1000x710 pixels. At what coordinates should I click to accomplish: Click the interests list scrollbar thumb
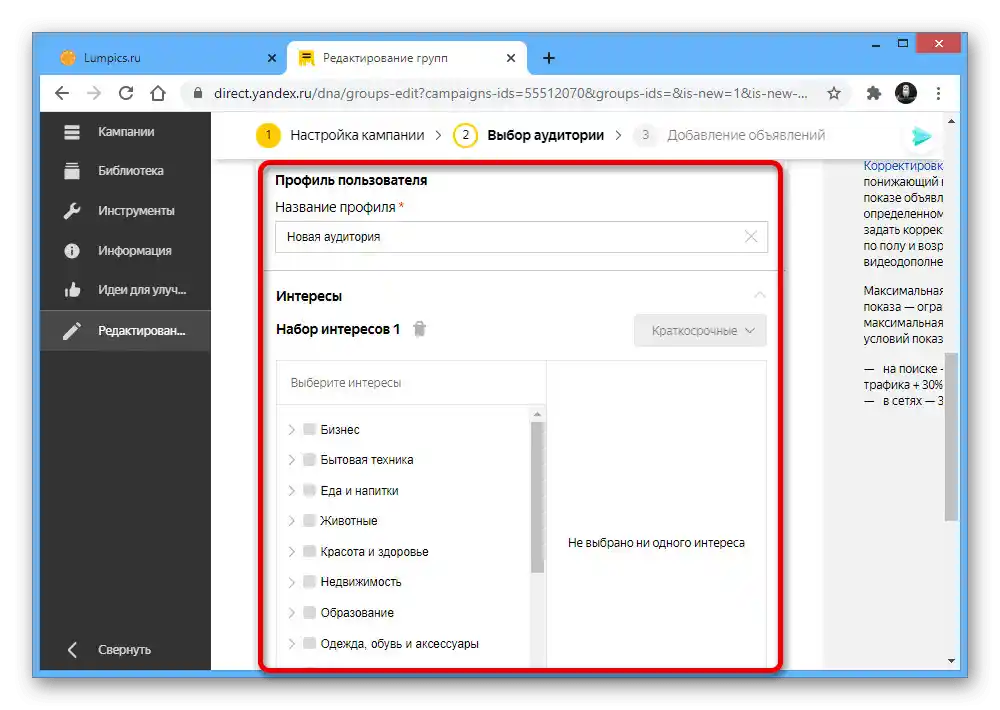coord(538,497)
